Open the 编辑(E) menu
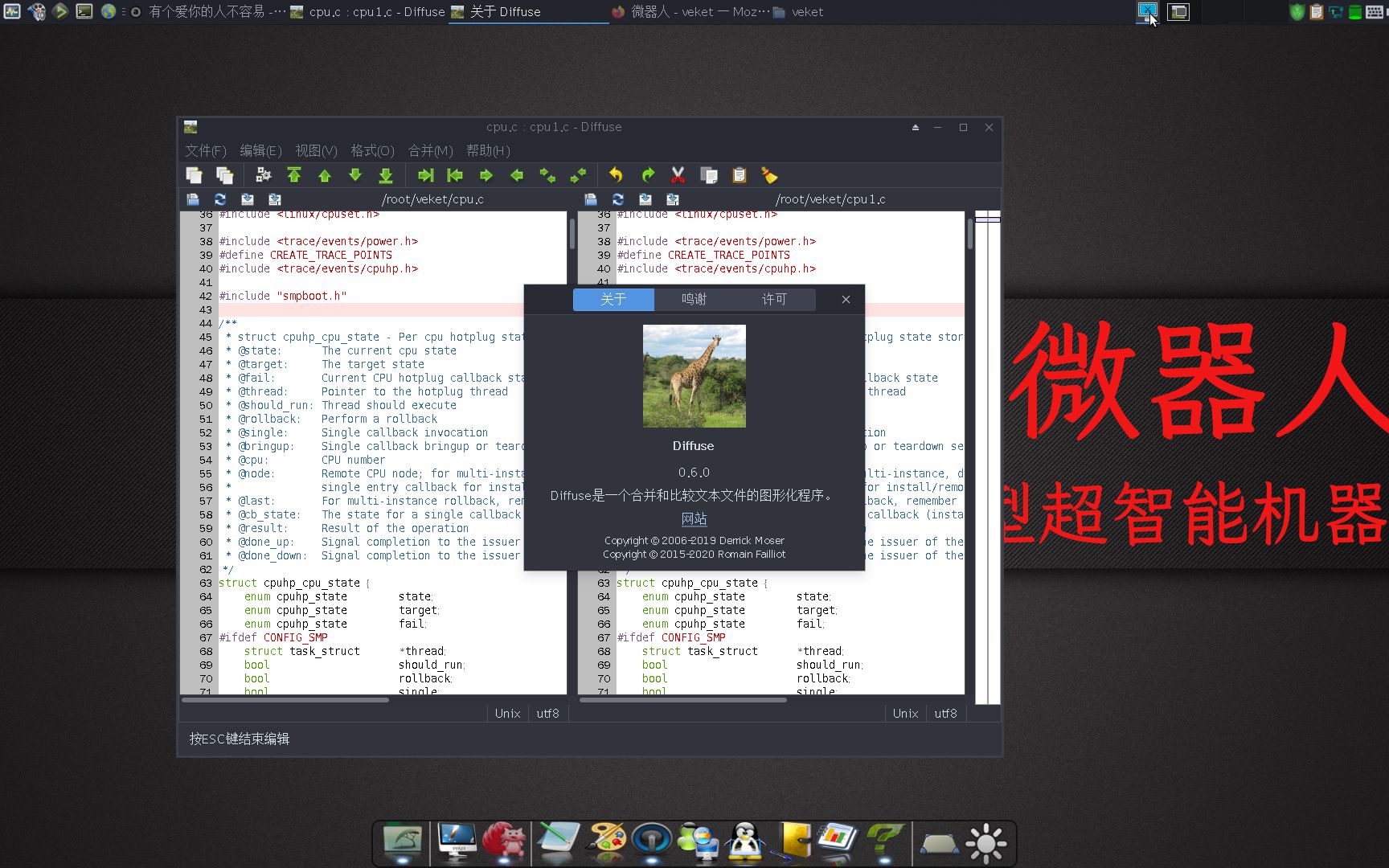Image resolution: width=1389 pixels, height=868 pixels. pos(260,150)
